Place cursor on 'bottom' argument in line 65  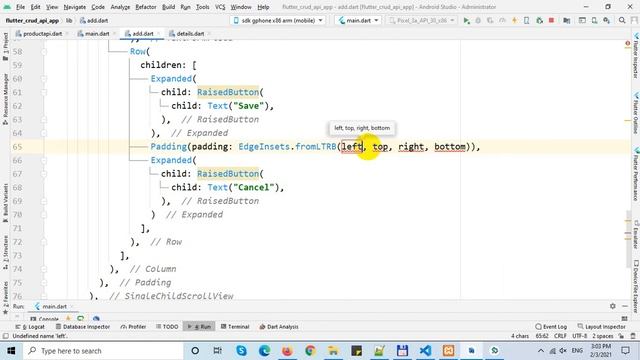(449, 147)
